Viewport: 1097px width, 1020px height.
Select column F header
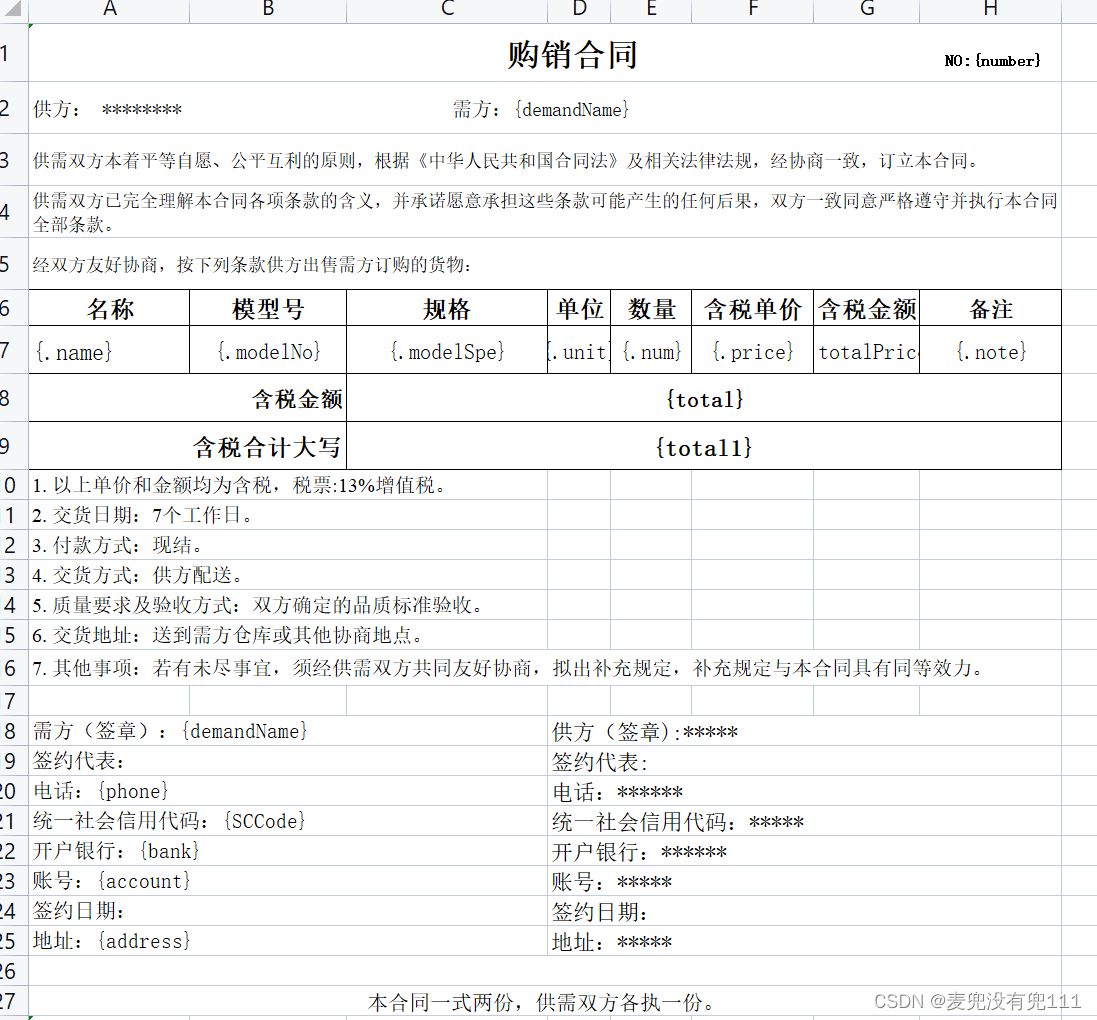(x=753, y=10)
